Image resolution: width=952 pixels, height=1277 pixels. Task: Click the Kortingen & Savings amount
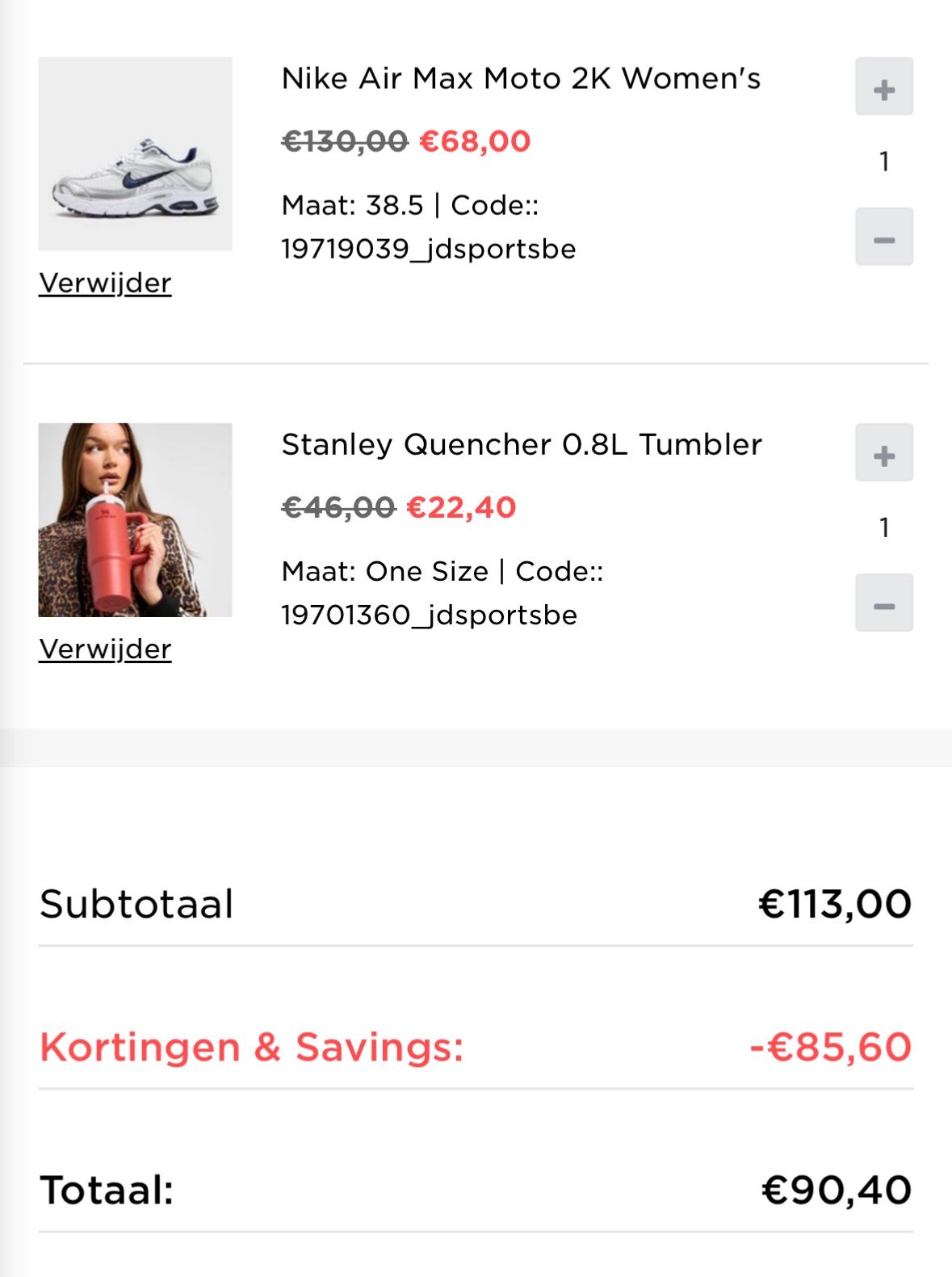[x=830, y=1047]
